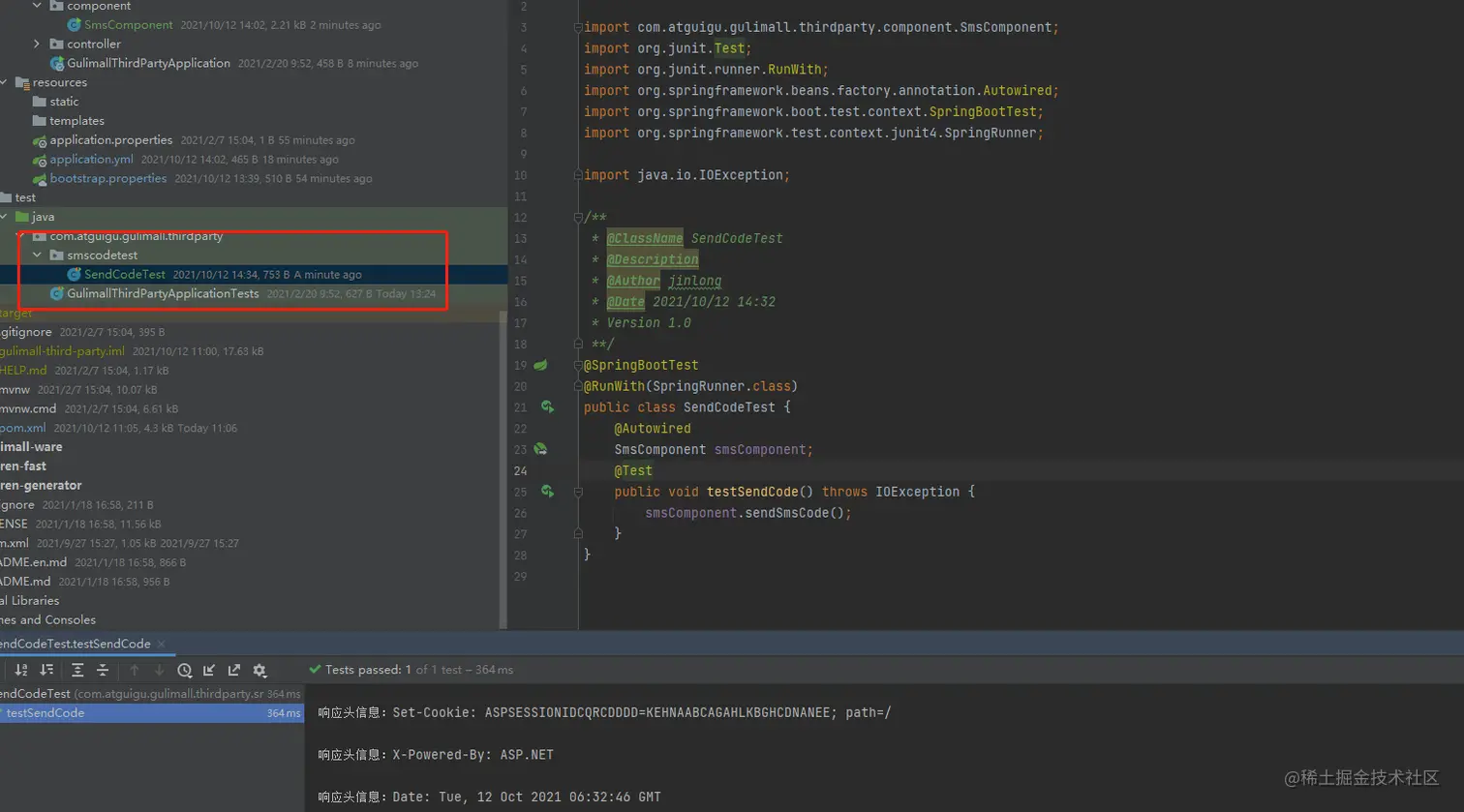Click the resources folder icon
The width and height of the screenshot is (1464, 812).
[22, 83]
